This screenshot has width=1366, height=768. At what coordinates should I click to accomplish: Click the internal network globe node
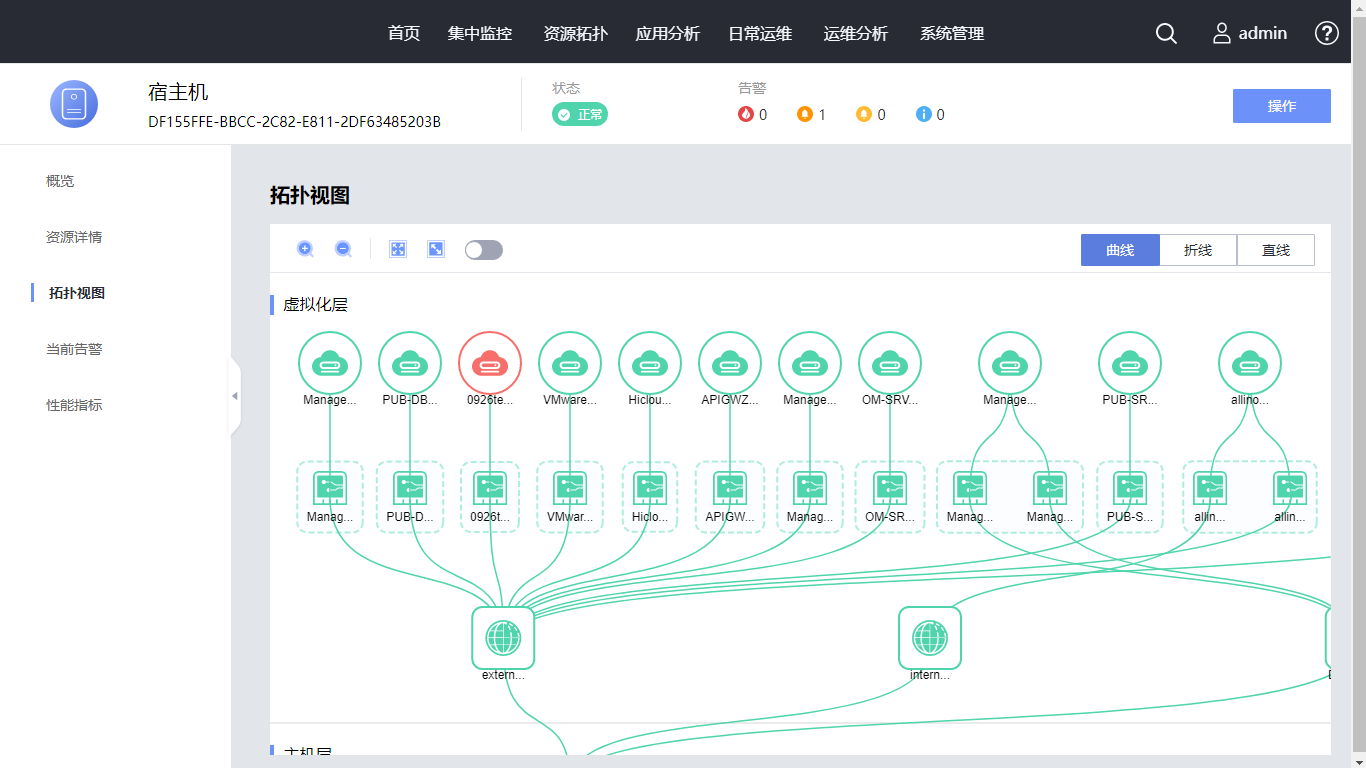930,638
